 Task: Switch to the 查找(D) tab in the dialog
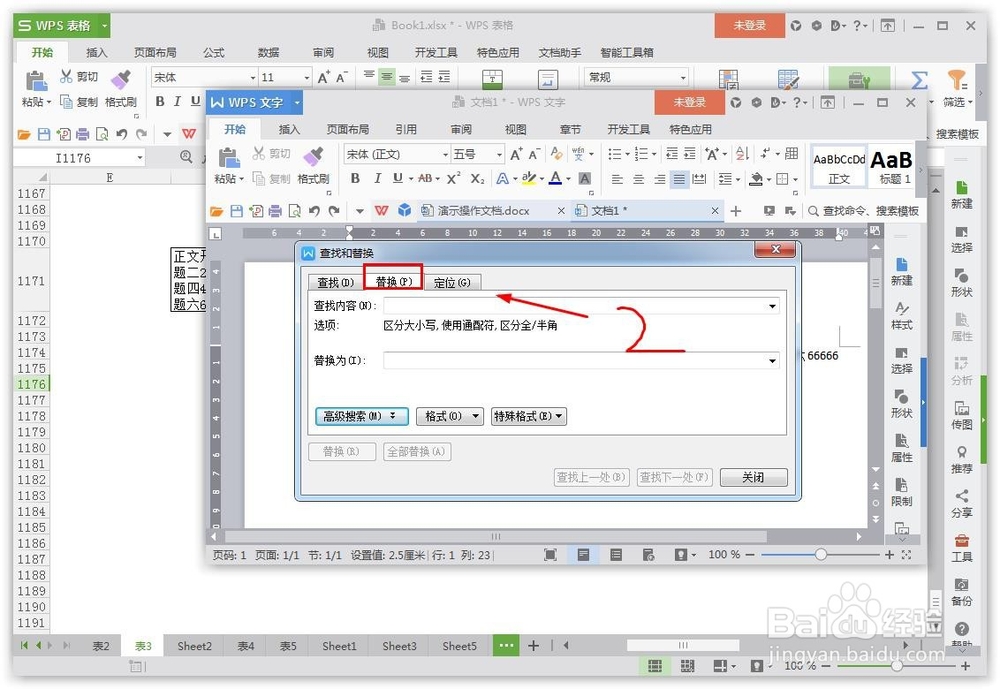[x=335, y=282]
